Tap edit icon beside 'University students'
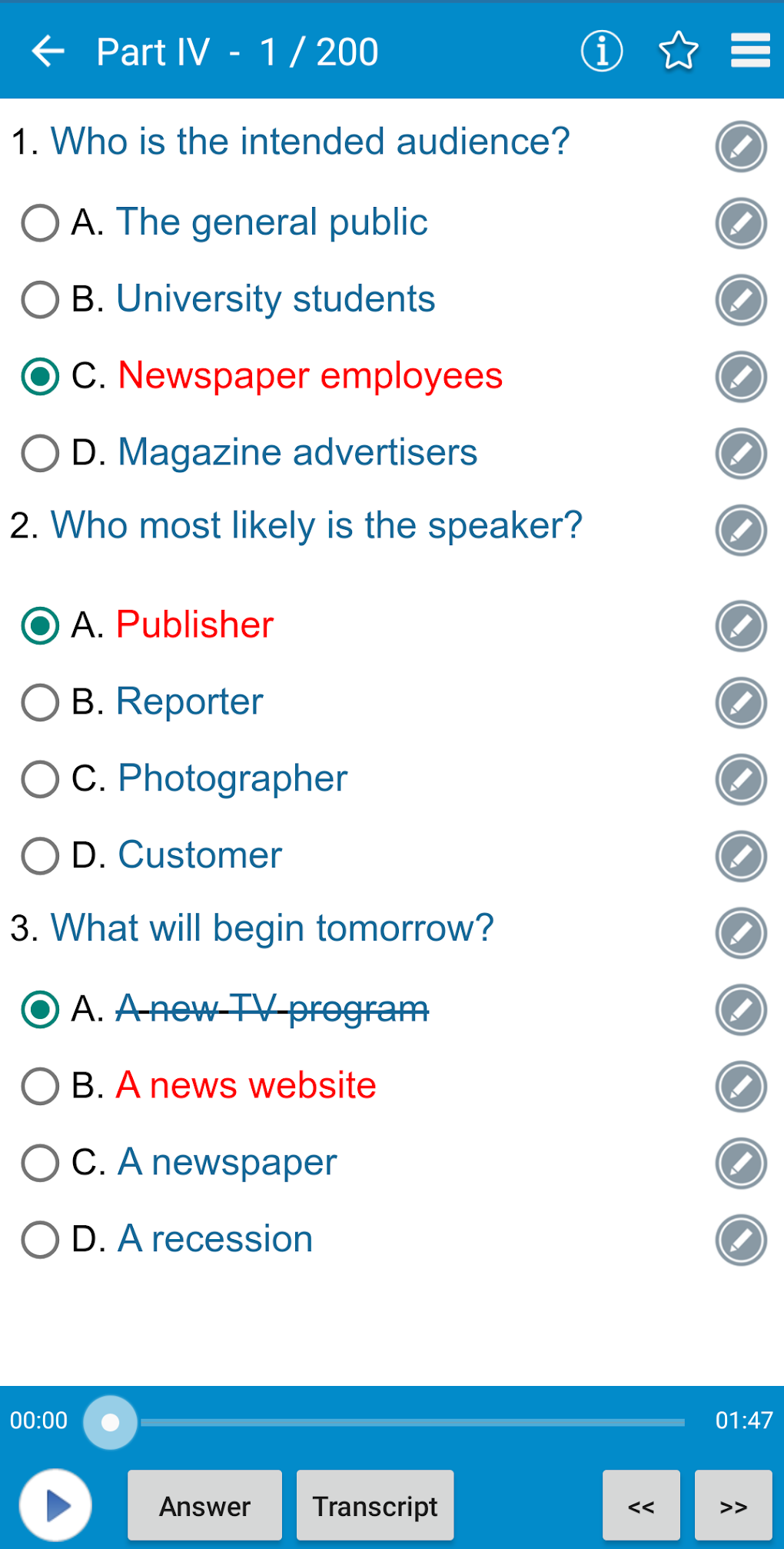Screen dimensions: 784x1549 tap(741, 300)
